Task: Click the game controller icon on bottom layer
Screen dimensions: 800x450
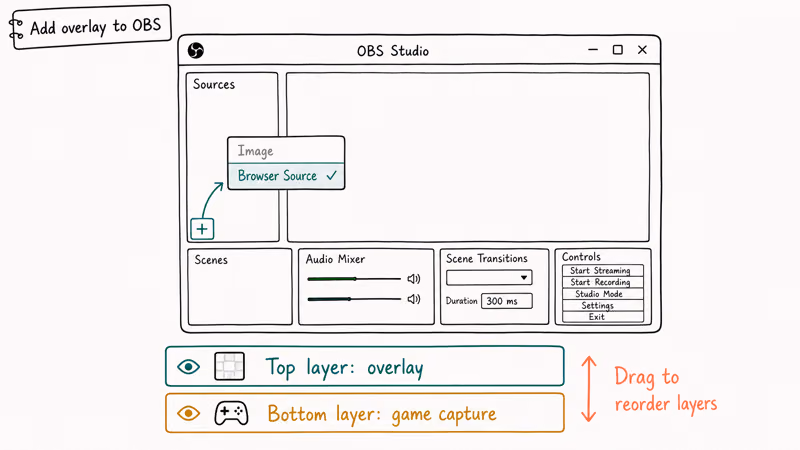Action: tap(231, 413)
